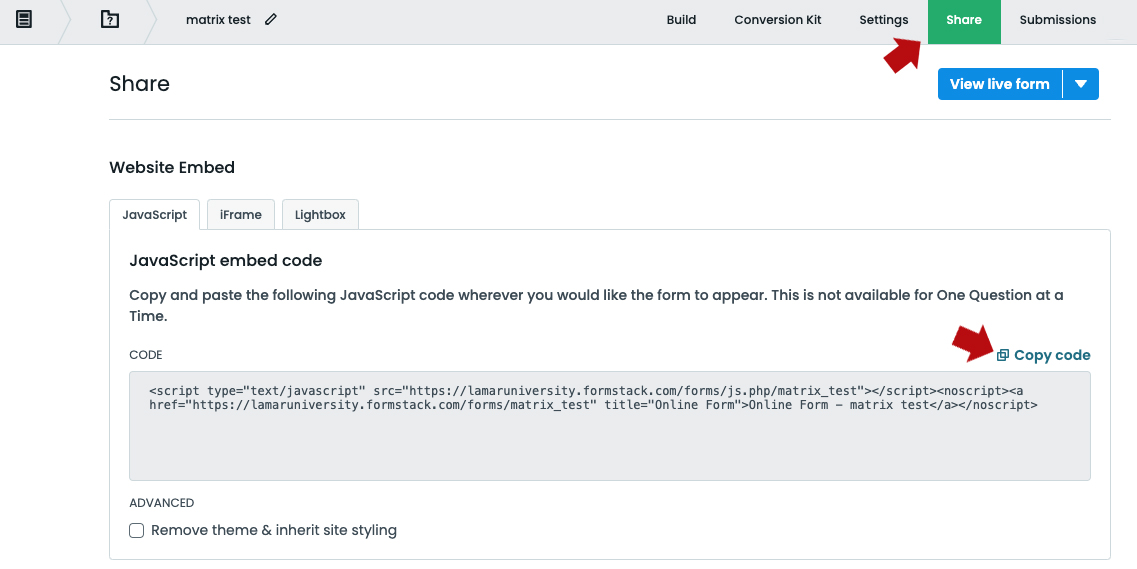Click View live form button
This screenshot has width=1137, height=569.
999,84
